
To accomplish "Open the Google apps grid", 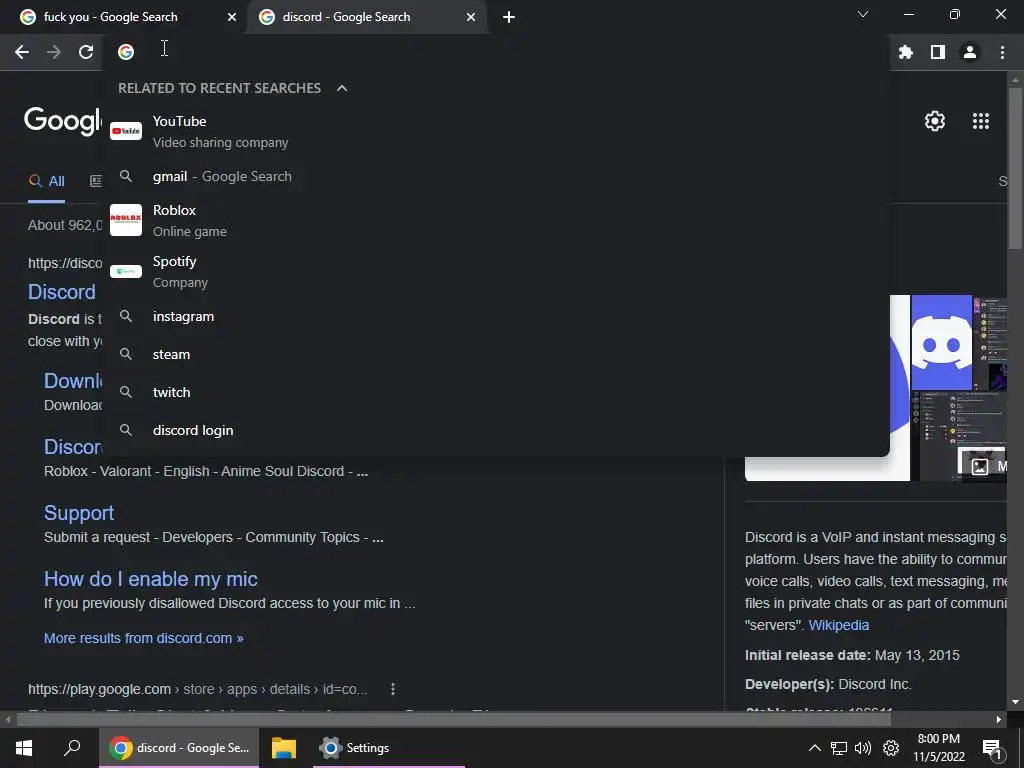I will (x=980, y=121).
